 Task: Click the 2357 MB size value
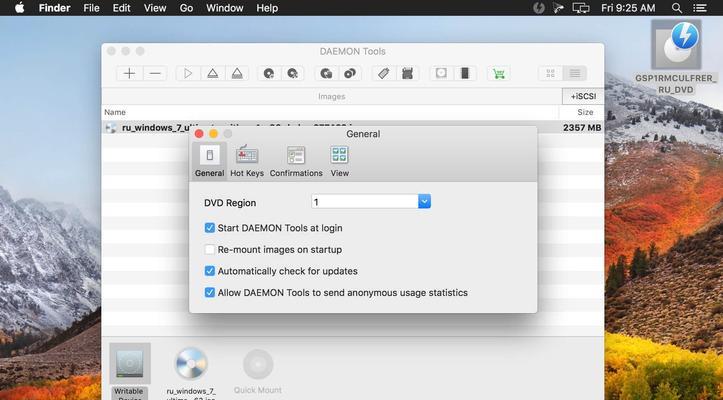click(582, 127)
